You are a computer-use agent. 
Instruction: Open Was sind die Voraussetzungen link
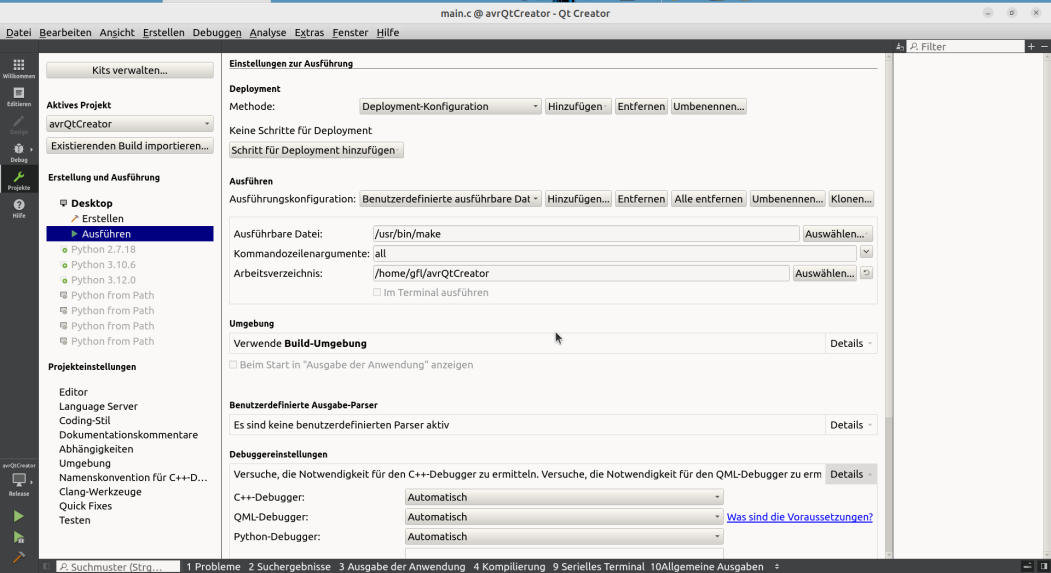pyautogui.click(x=800, y=517)
